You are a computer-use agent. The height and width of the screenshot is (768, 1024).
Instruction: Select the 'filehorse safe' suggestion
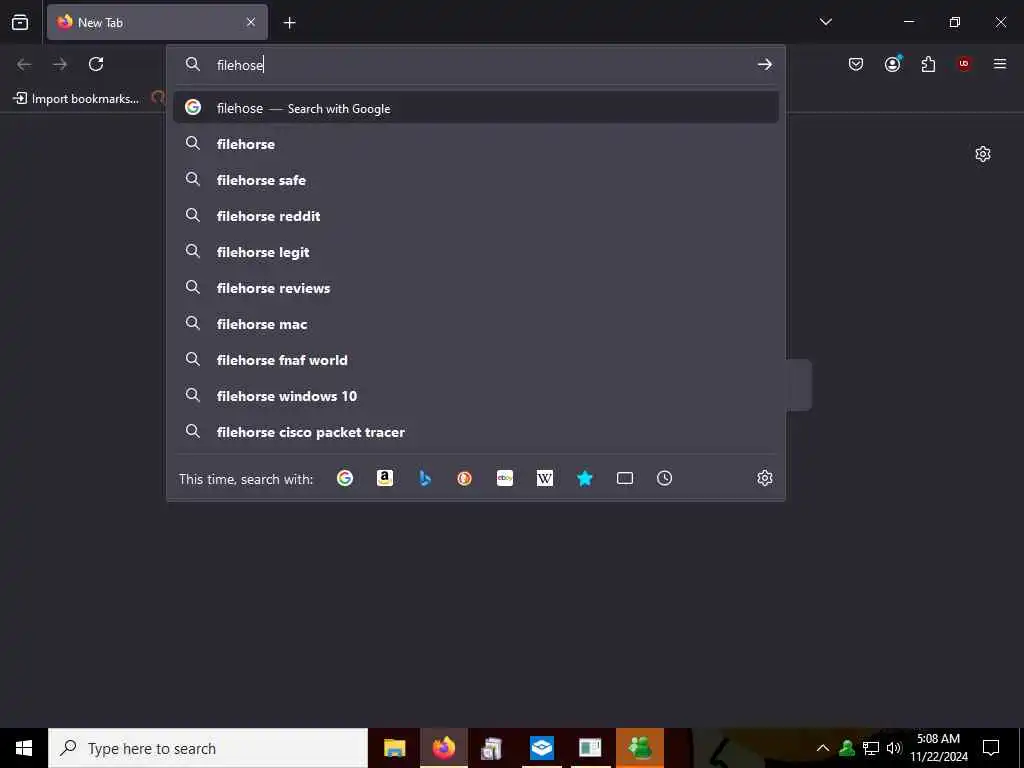(475, 180)
